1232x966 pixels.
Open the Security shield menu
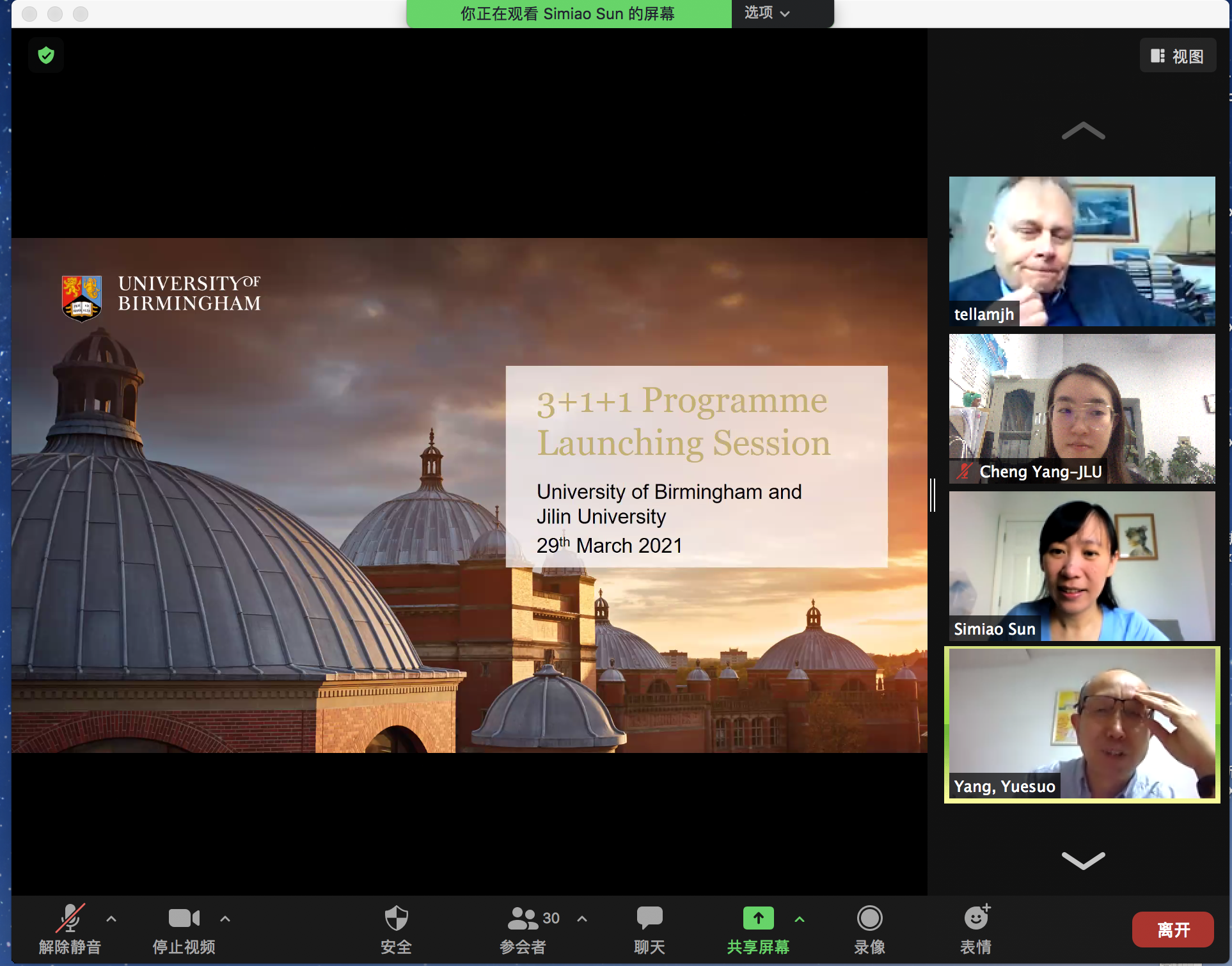pyautogui.click(x=396, y=919)
